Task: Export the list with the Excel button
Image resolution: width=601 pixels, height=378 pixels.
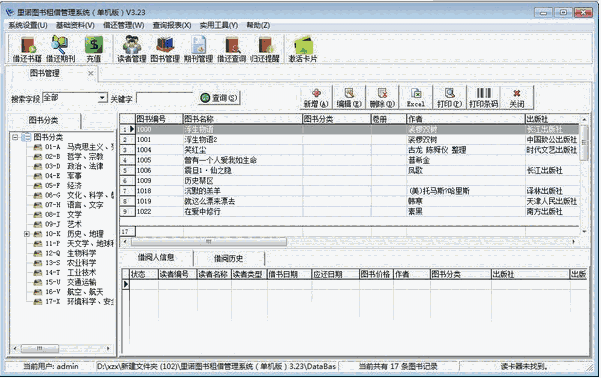Action: [415, 98]
